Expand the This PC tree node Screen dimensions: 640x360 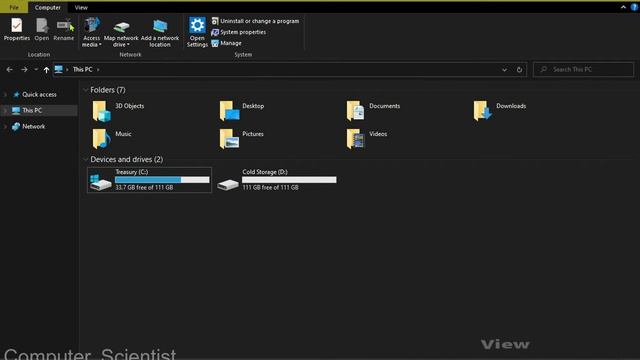pyautogui.click(x=5, y=110)
